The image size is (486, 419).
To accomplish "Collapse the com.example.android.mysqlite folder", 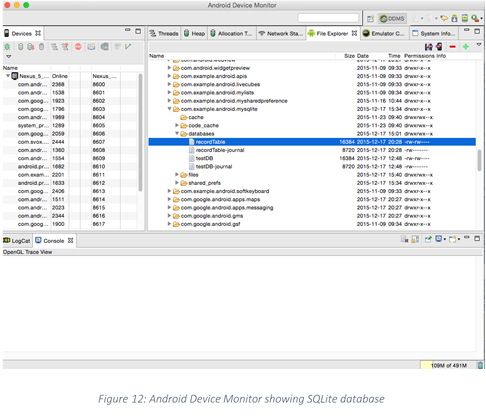I will tap(169, 109).
